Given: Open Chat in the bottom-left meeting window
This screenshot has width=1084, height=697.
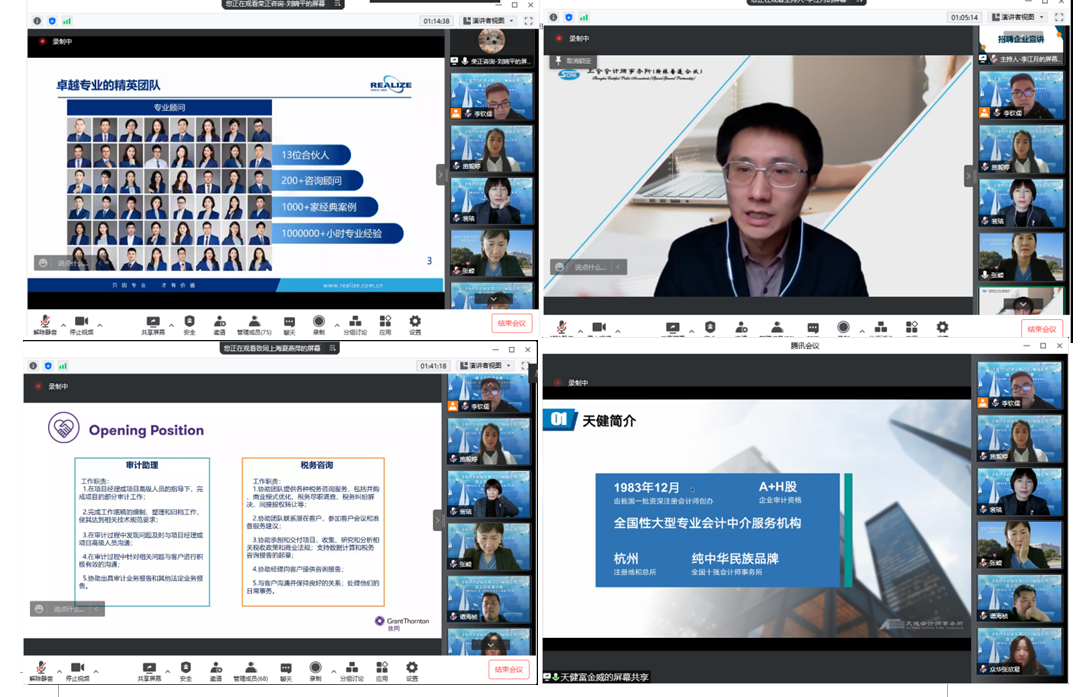Looking at the screenshot, I should pos(286,670).
